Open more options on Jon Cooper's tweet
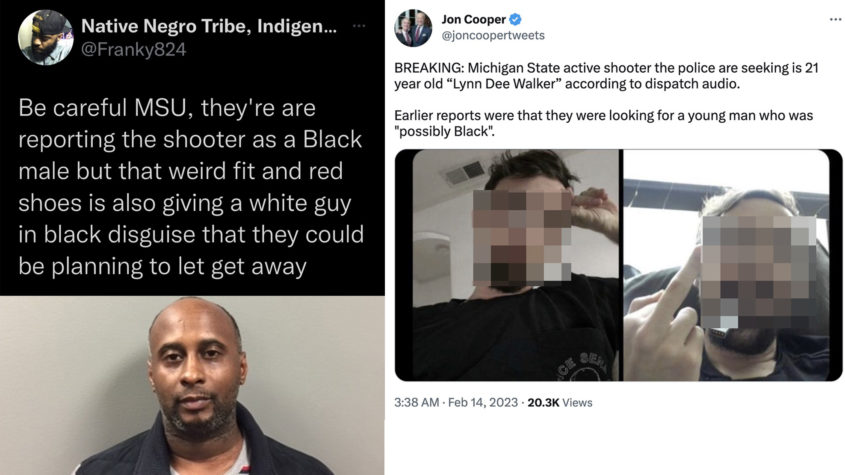Screen dimensions: 845x475 (x=836, y=19)
